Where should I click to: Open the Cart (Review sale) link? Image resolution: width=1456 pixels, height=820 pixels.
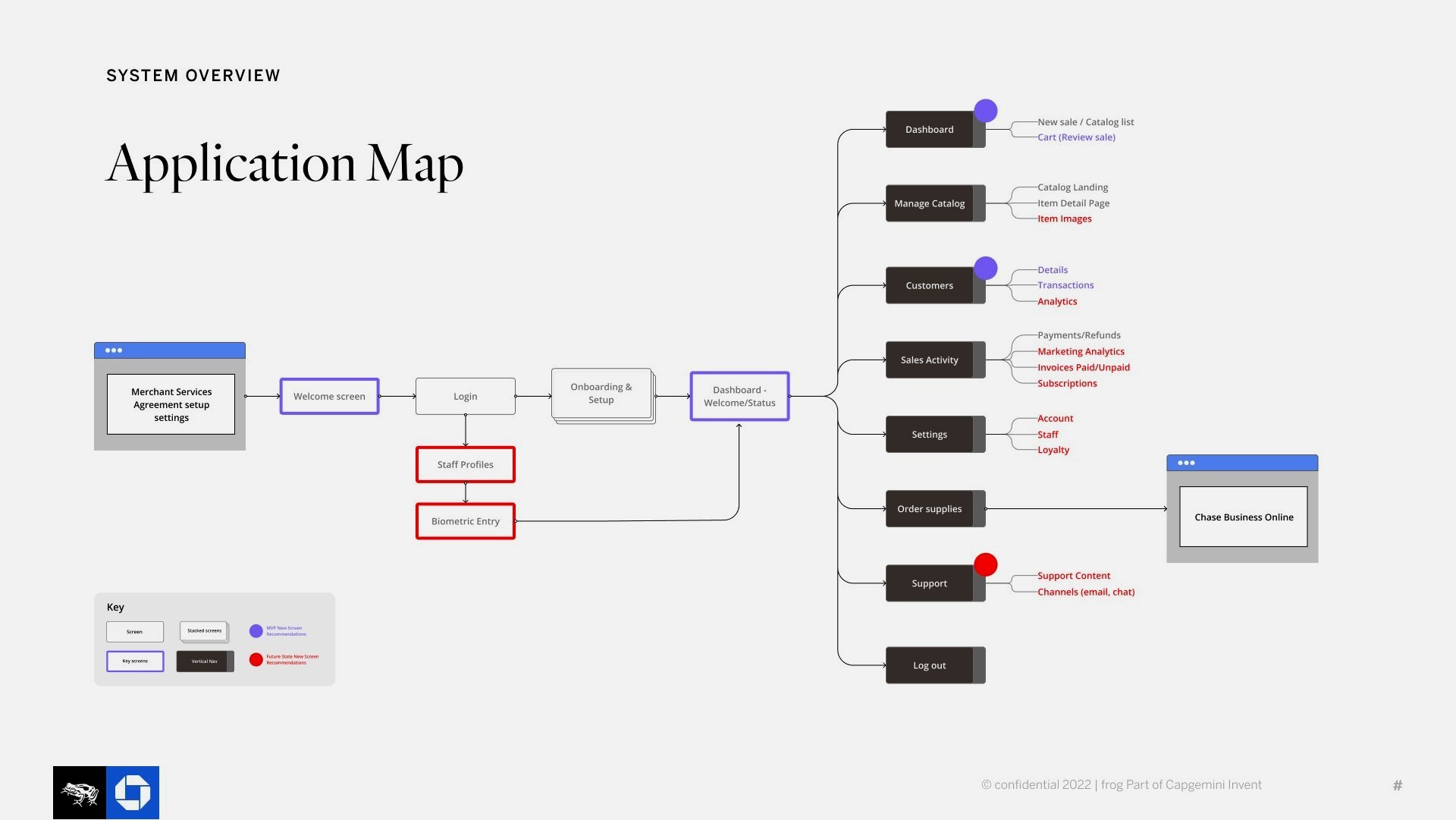(x=1076, y=137)
